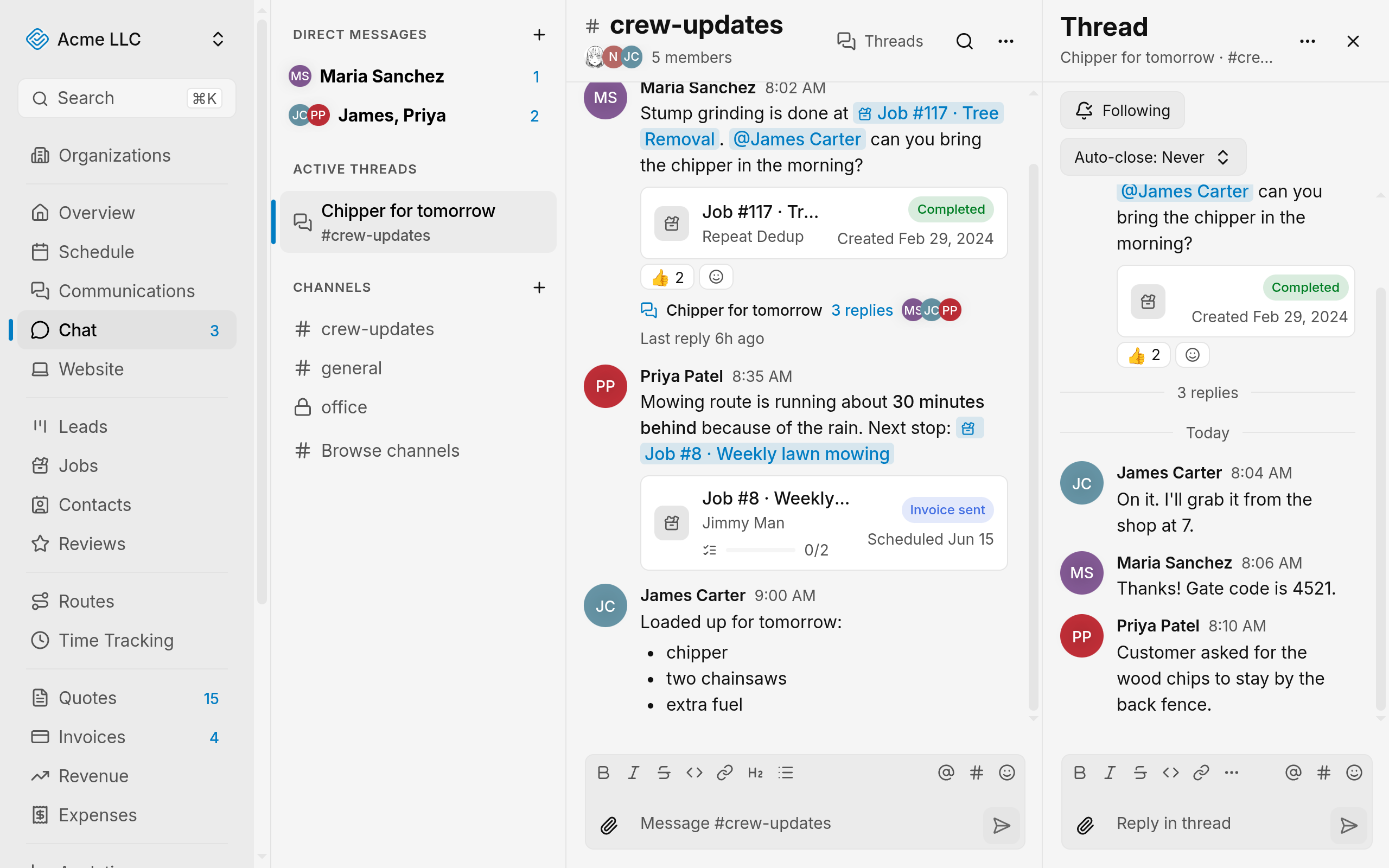Expand the Acme LLC workspace switcher
Viewport: 1389px width, 868px height.
(x=126, y=39)
